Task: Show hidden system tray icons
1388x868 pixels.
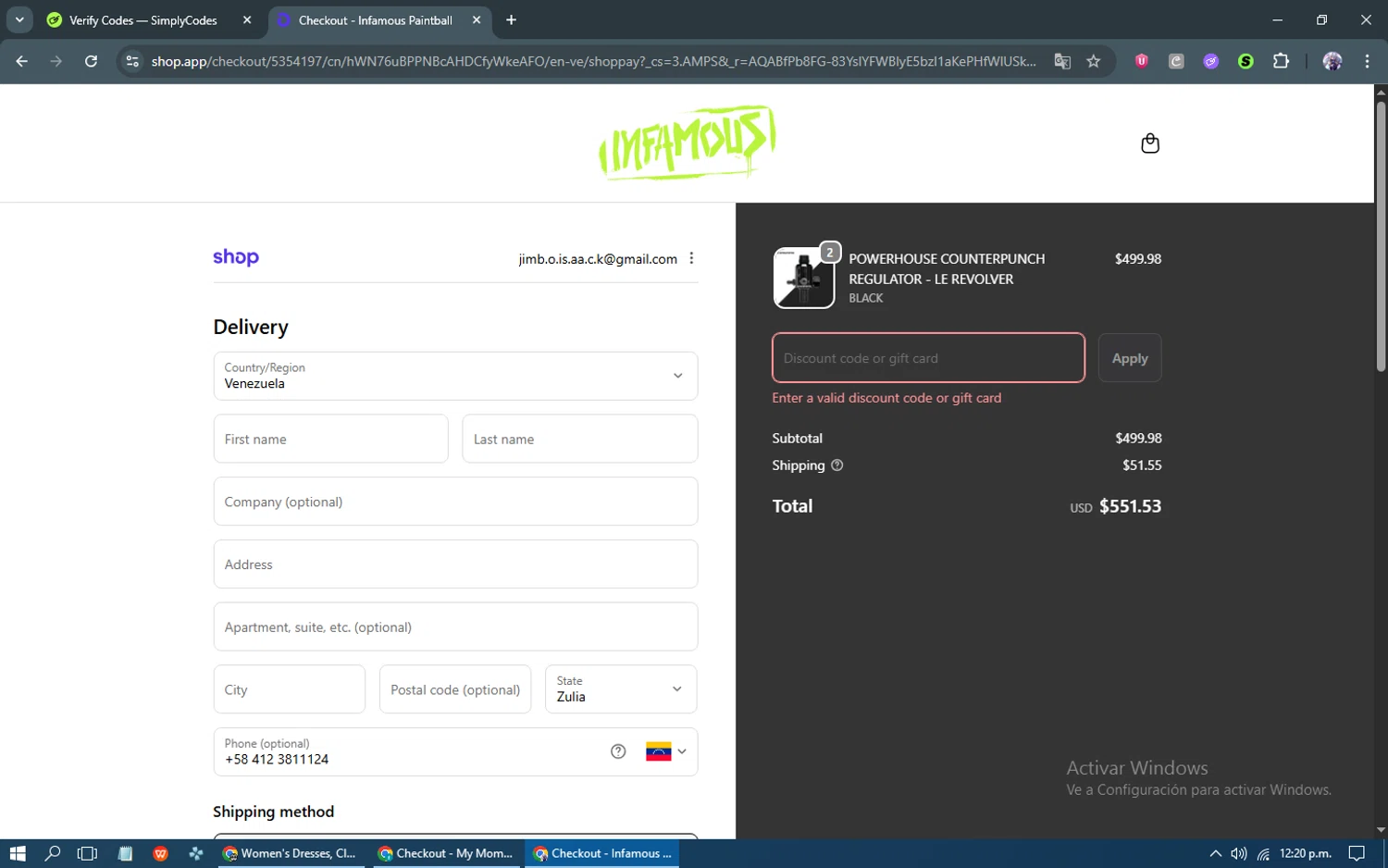Action: (1215, 853)
